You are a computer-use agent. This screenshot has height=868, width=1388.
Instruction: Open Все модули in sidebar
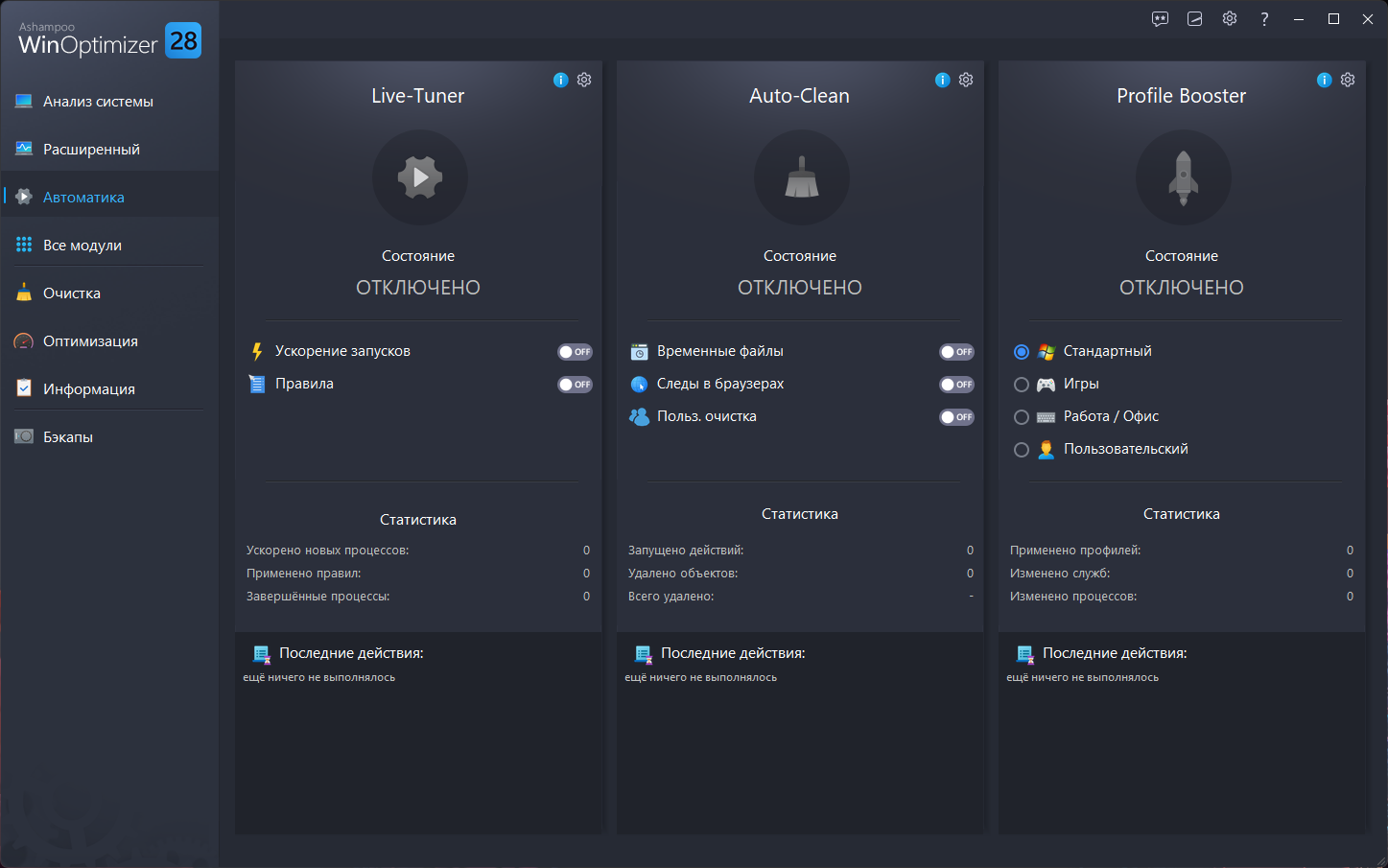pyautogui.click(x=109, y=246)
